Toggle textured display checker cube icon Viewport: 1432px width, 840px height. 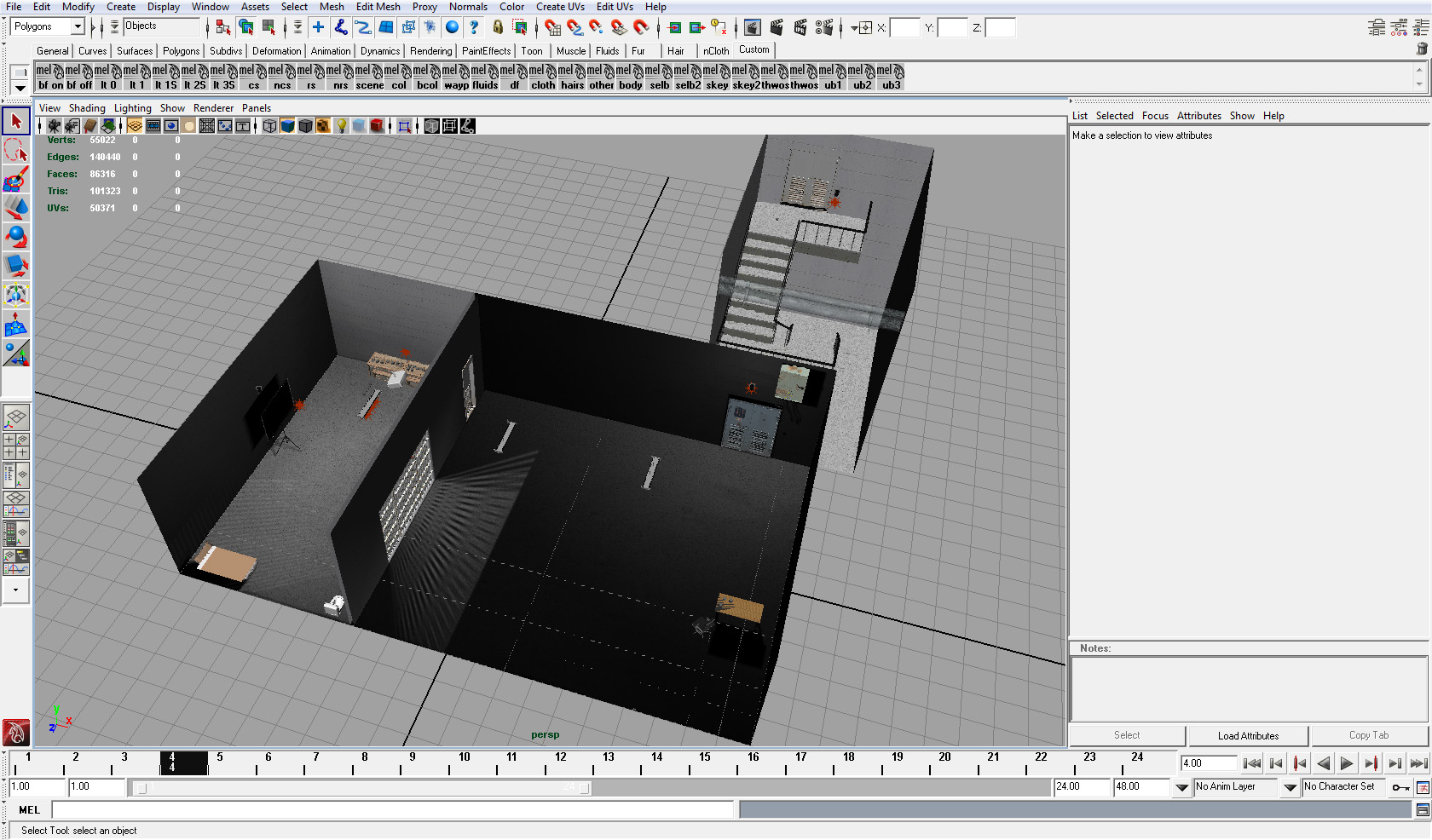(x=324, y=126)
